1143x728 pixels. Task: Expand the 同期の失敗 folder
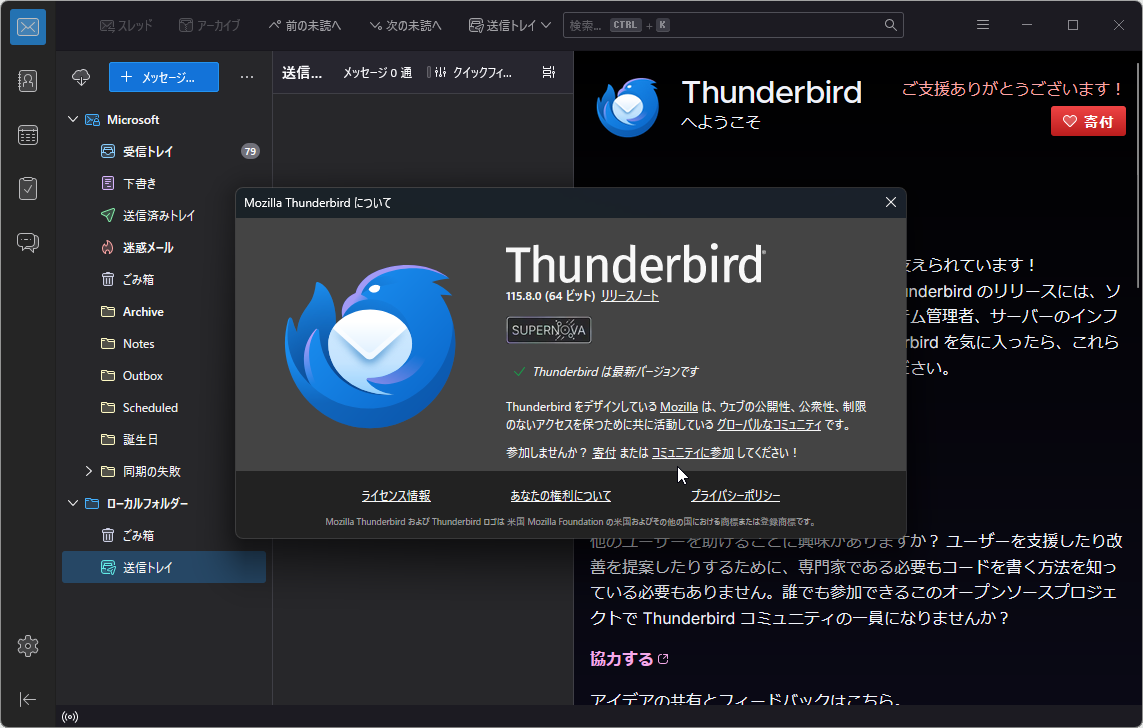88,470
